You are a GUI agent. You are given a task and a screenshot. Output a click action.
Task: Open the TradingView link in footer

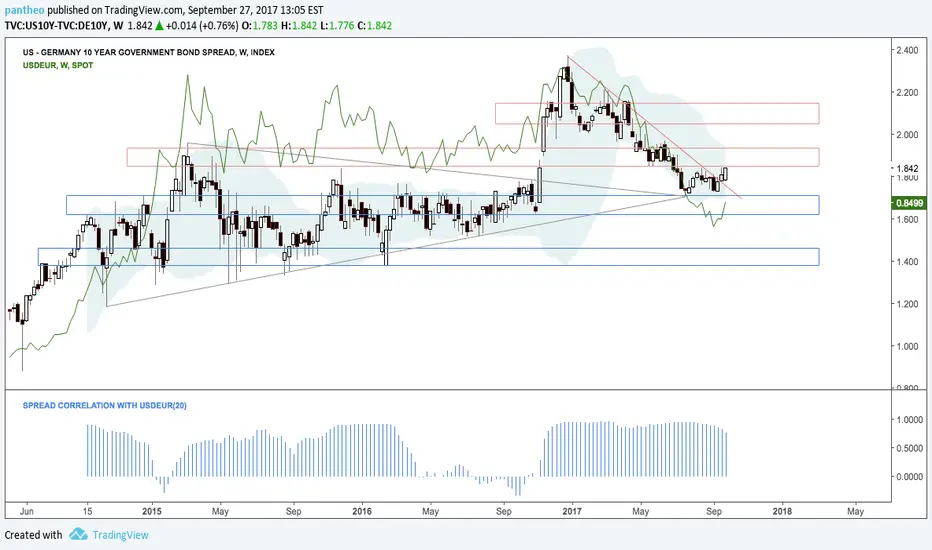[x=120, y=535]
